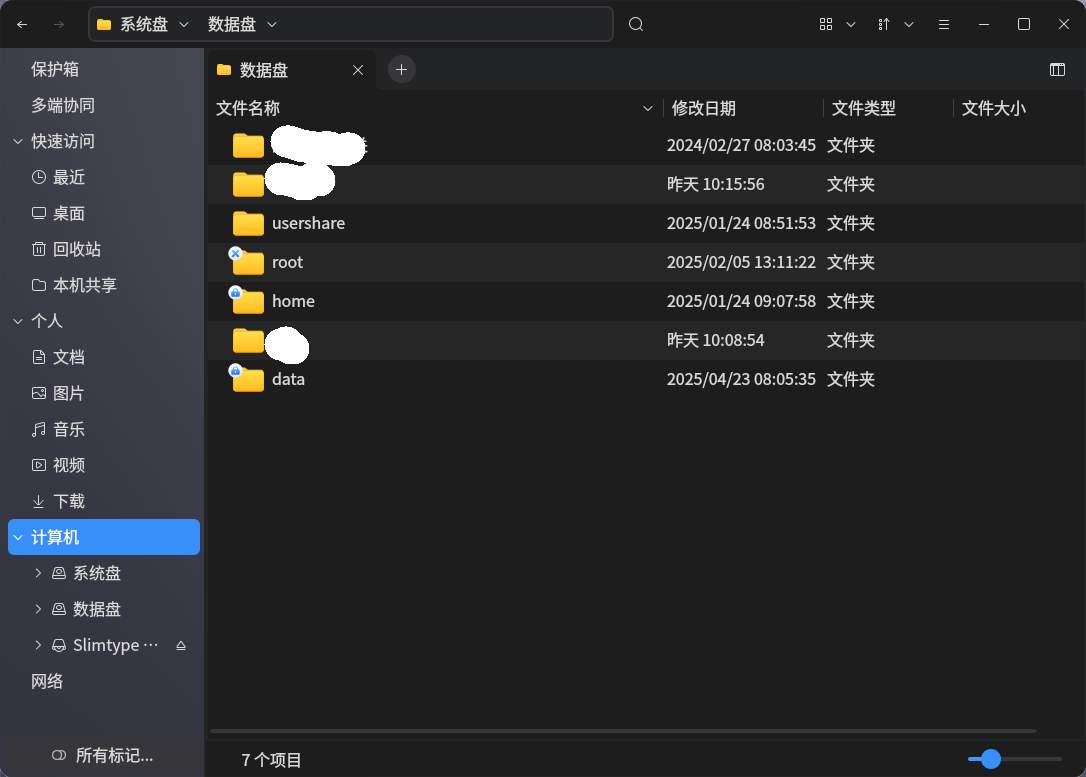Sort by 修改日期 column header
Image resolution: width=1086 pixels, height=777 pixels.
click(x=704, y=108)
